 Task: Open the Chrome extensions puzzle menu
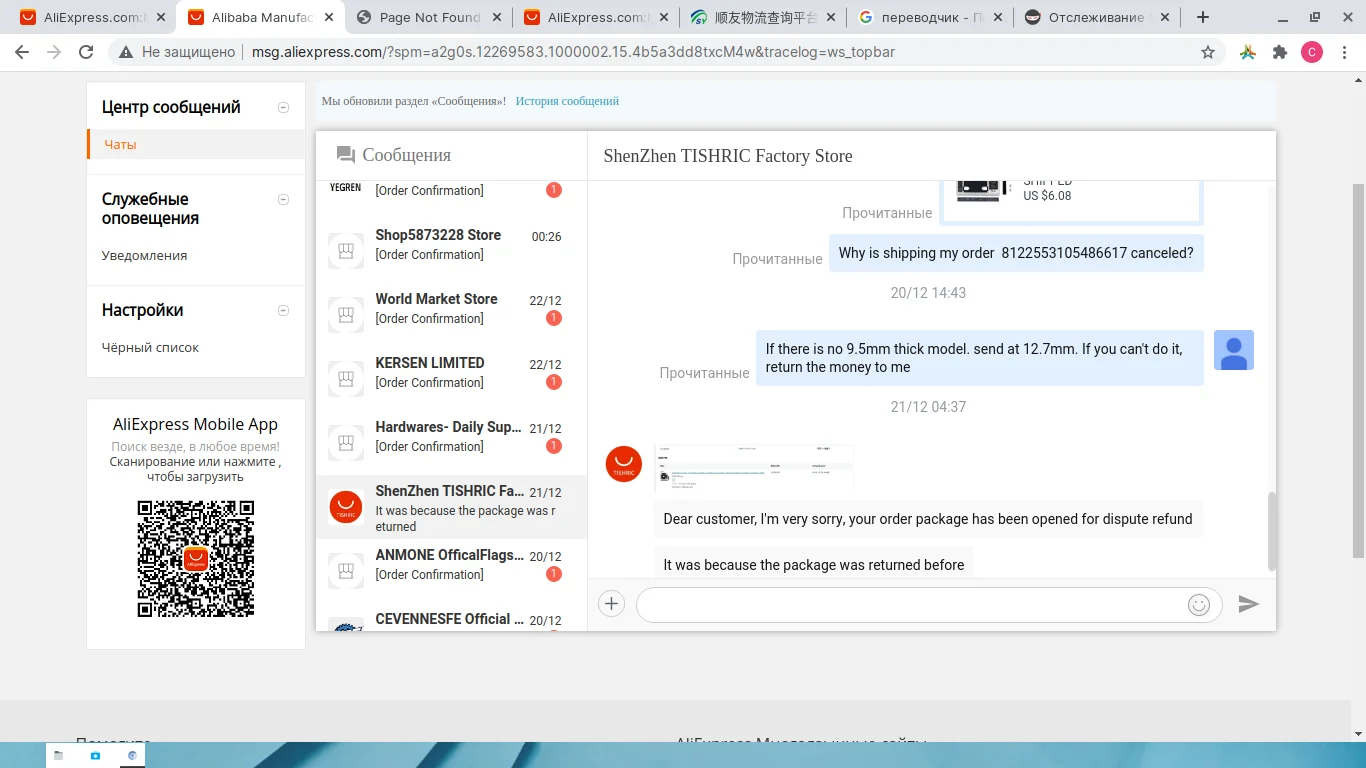[1280, 52]
